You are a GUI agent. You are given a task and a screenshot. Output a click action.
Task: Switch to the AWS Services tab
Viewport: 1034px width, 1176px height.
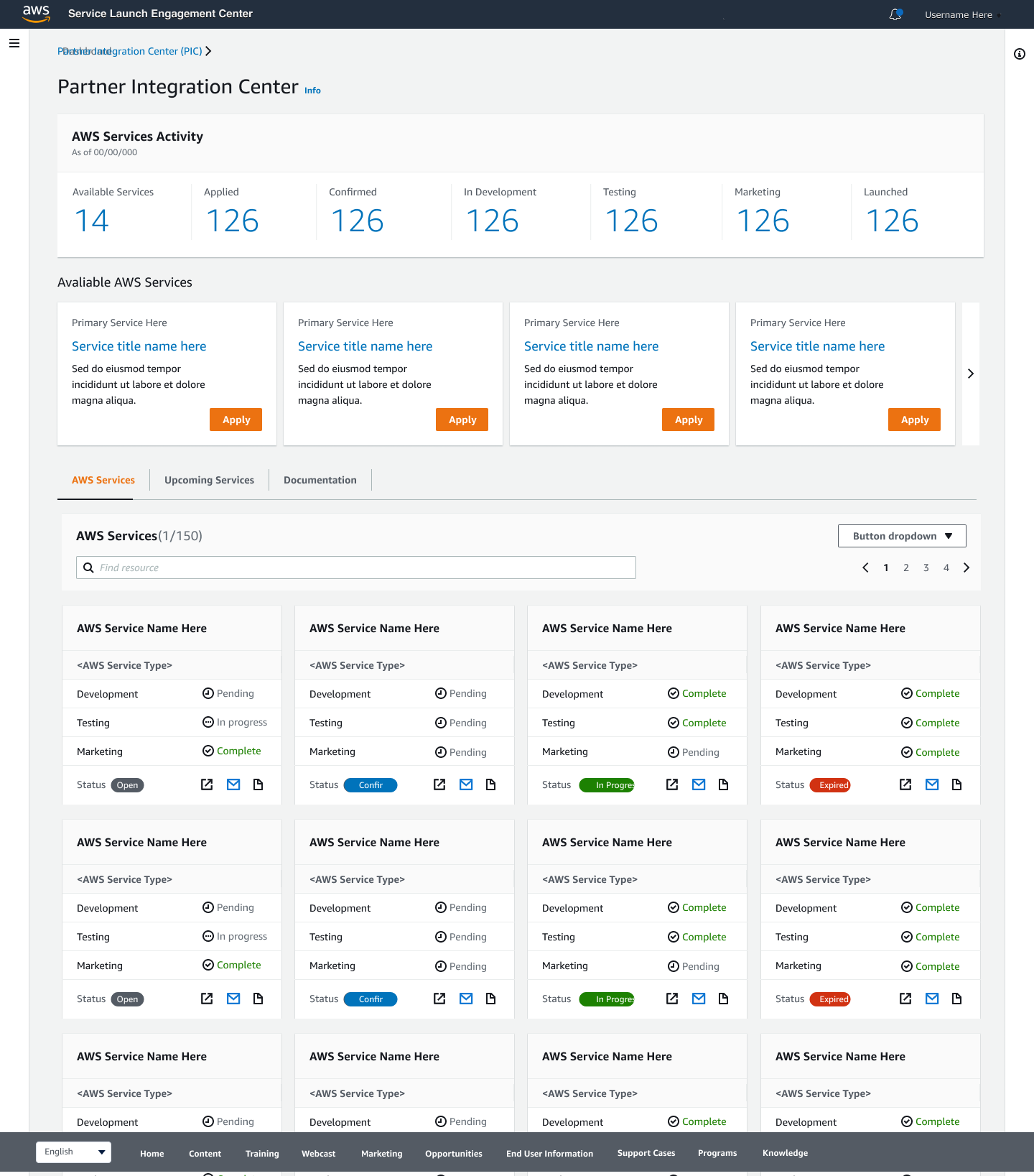103,480
